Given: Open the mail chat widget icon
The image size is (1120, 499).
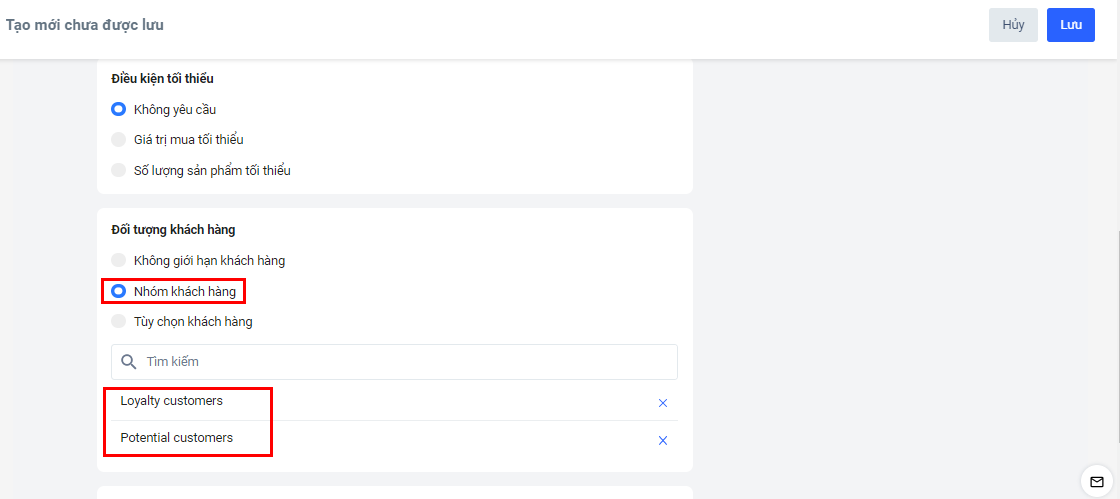Looking at the screenshot, I should click(1096, 482).
